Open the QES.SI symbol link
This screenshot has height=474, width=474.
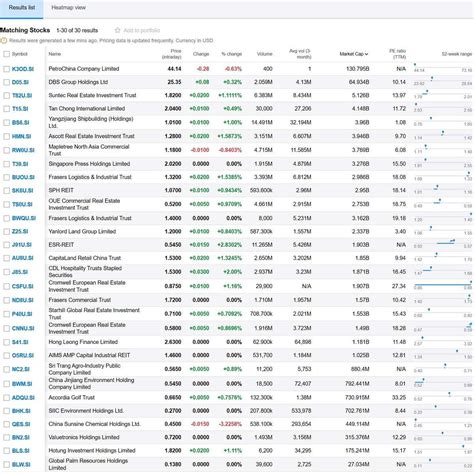pyautogui.click(x=21, y=424)
